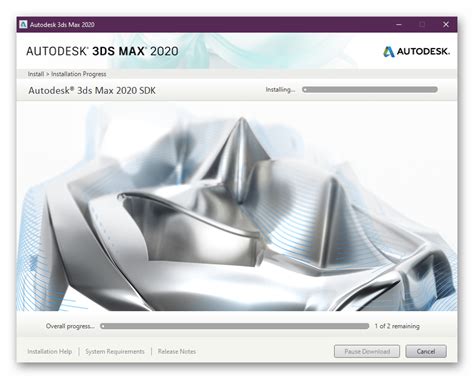
Task: Click the Autodesk 3ds Max 2020 header logo
Action: point(102,51)
